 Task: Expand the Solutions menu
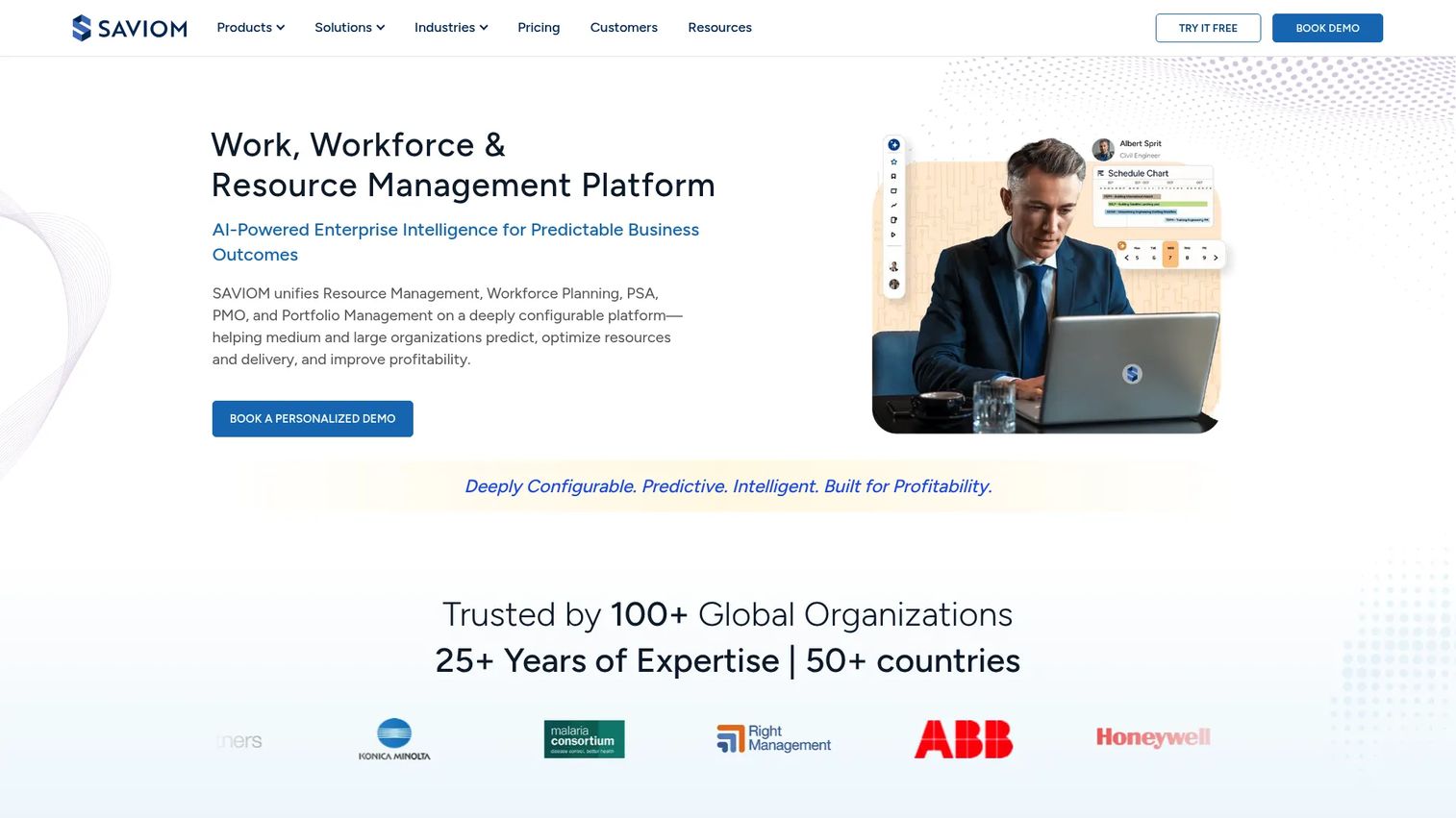click(349, 28)
